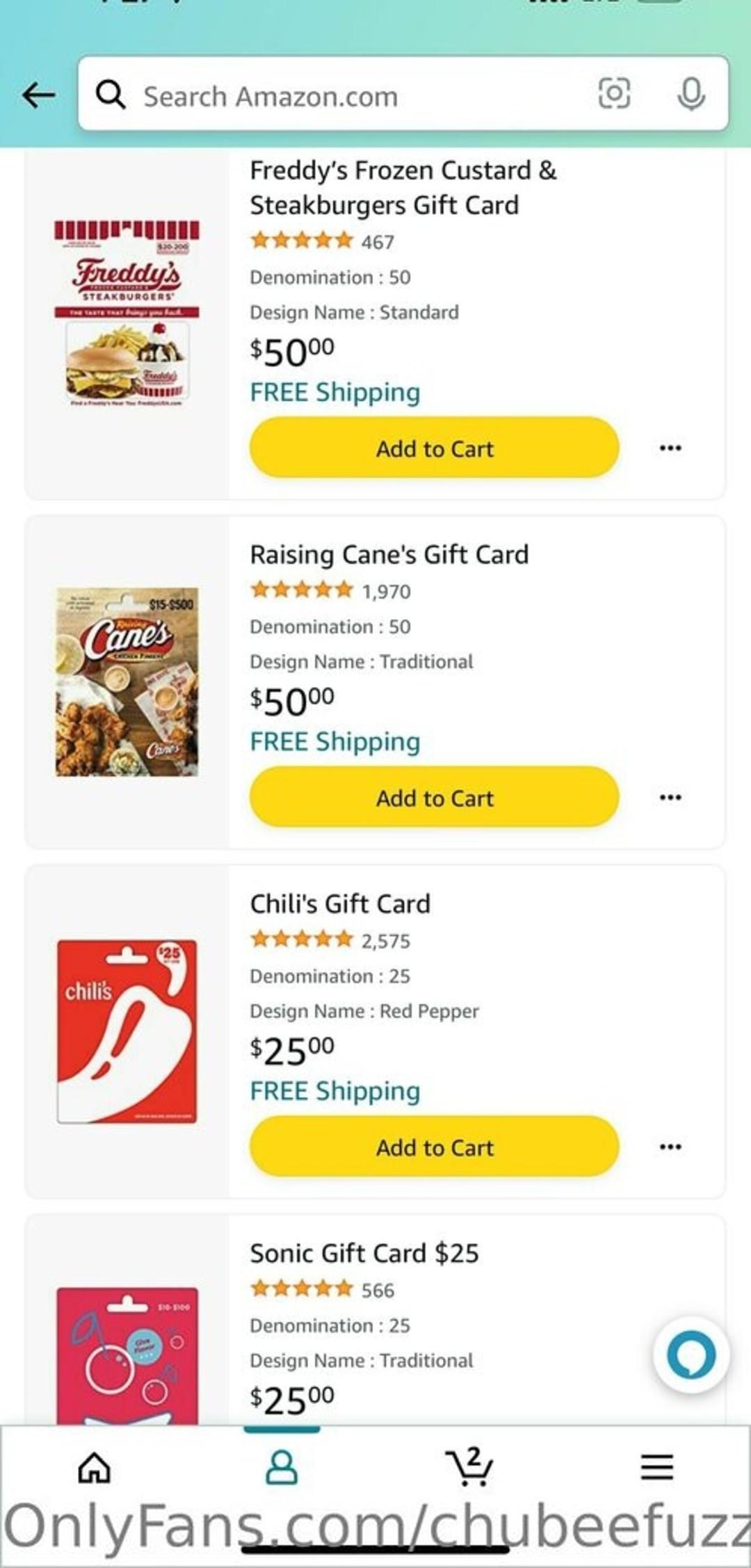Tap the microphone voice search icon
The height and width of the screenshot is (1568, 751).
691,94
